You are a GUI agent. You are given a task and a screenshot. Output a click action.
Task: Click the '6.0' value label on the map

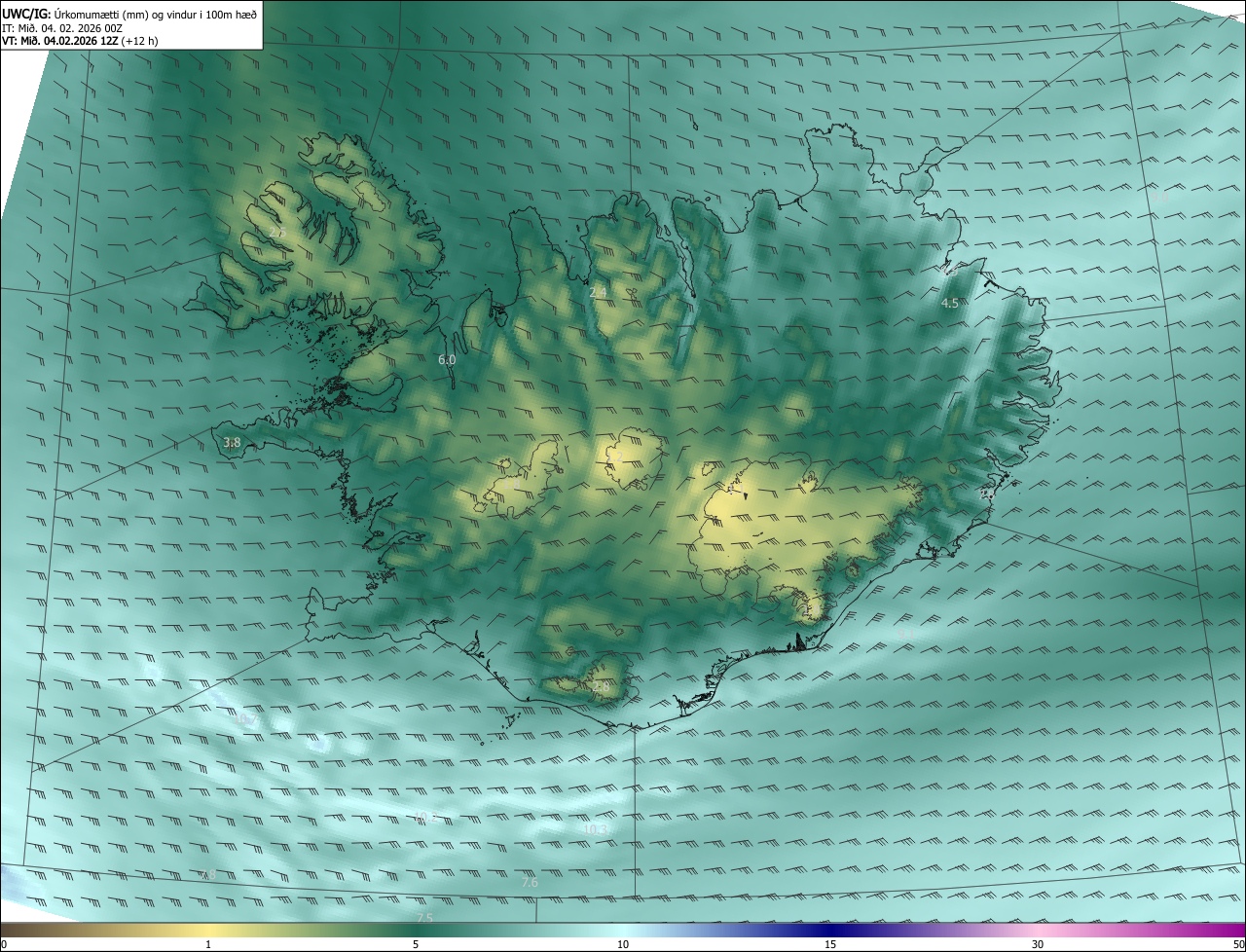(447, 359)
